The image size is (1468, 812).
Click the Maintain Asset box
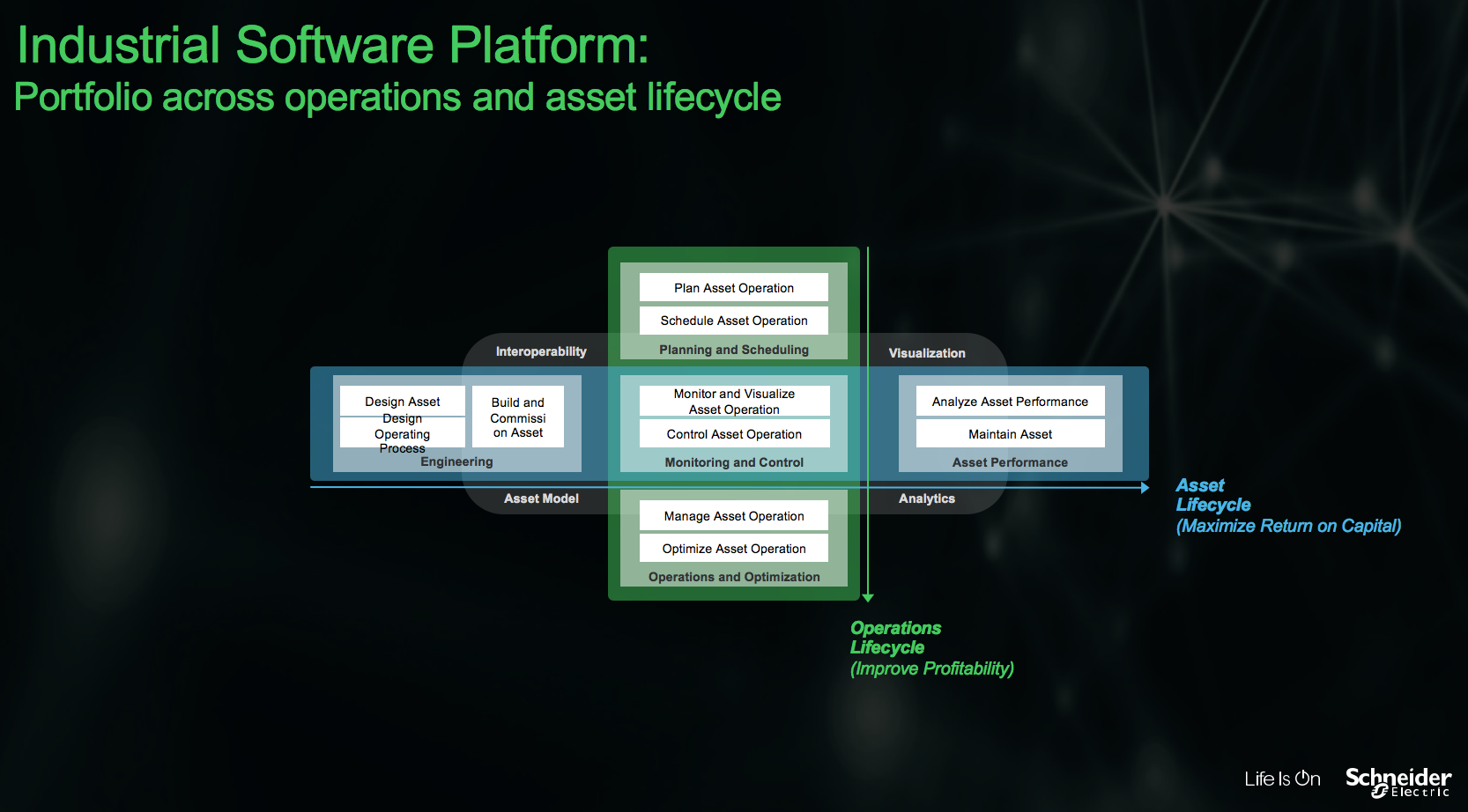pyautogui.click(x=1010, y=433)
